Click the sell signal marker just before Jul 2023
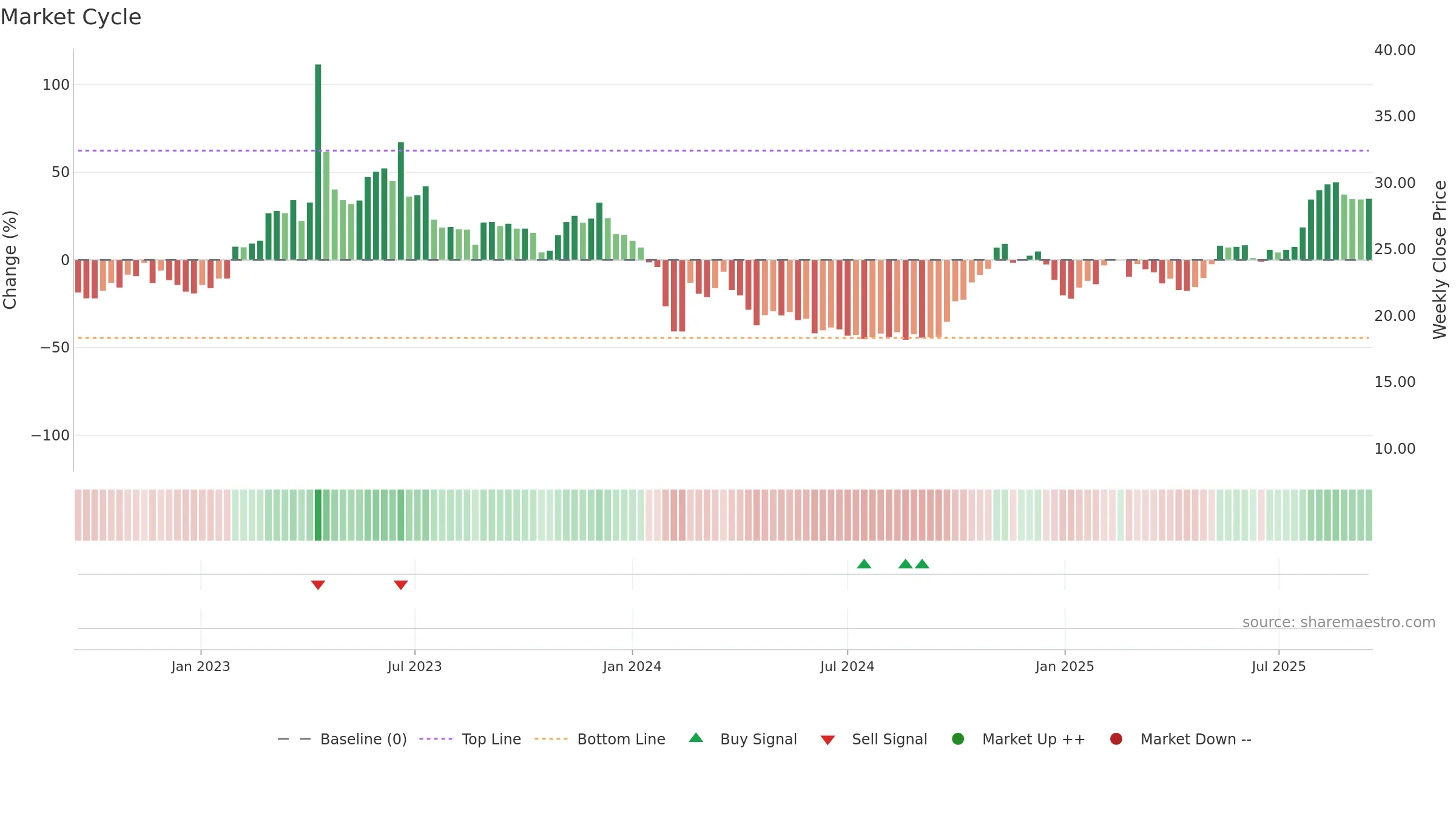1456x819 pixels. [400, 585]
